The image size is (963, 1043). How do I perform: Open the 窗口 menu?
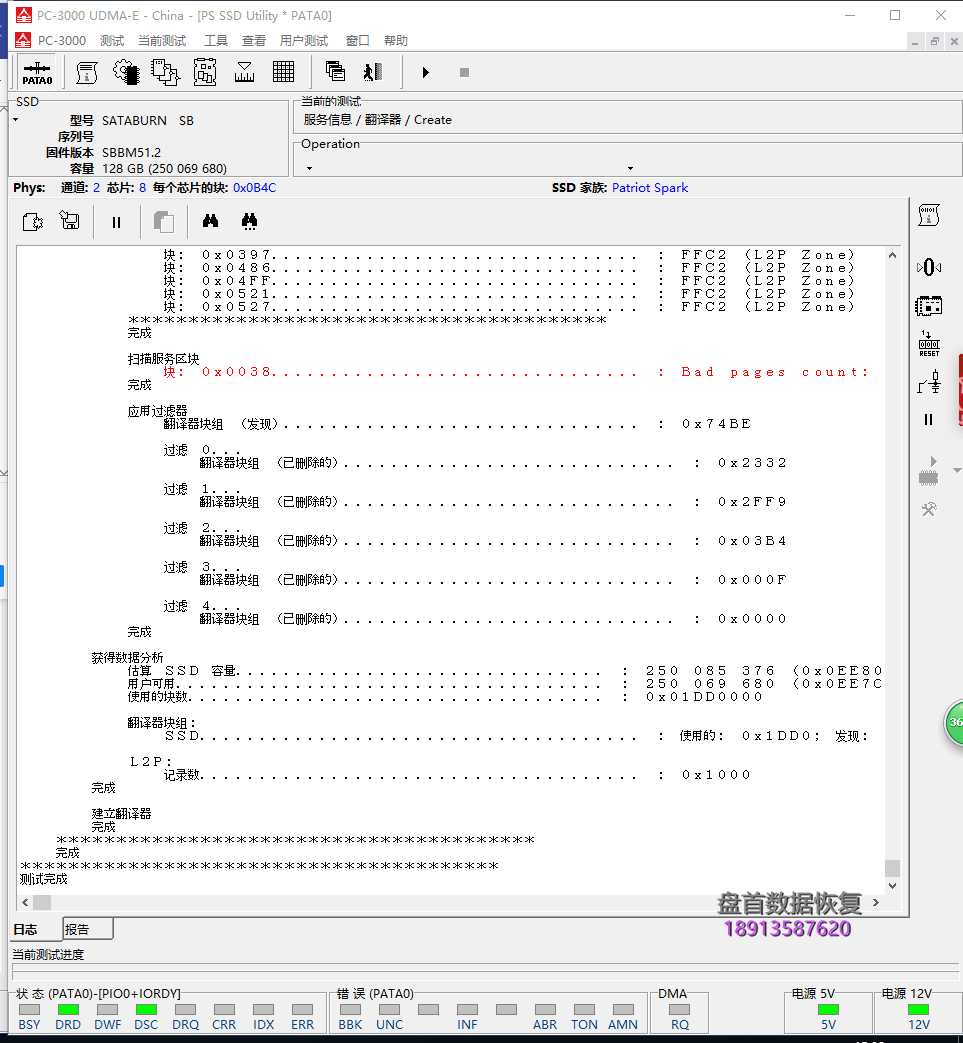click(358, 41)
